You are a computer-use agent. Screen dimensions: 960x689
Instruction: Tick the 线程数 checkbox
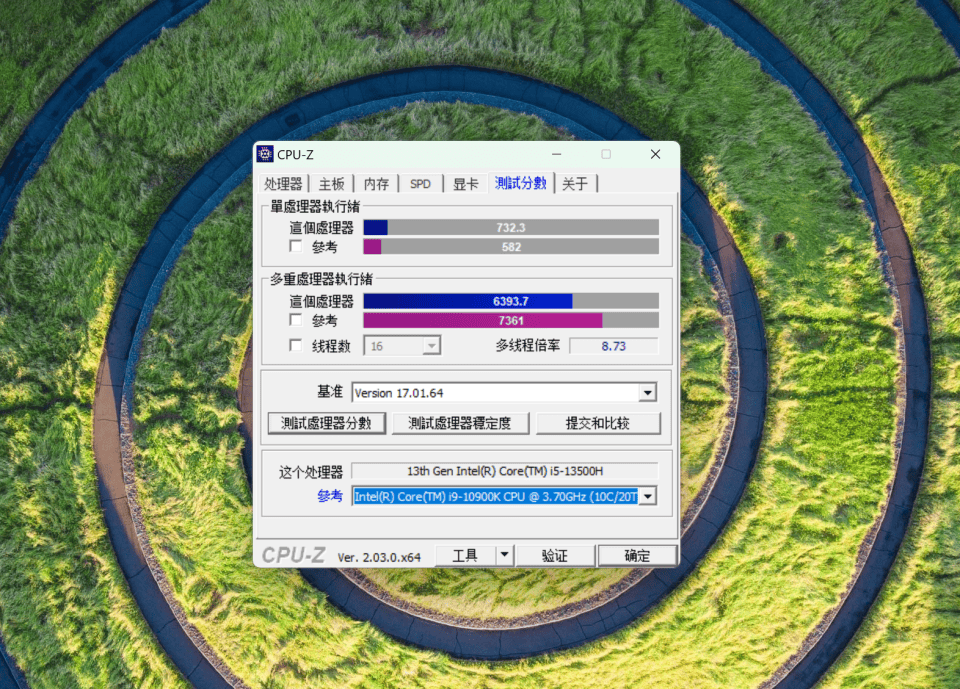[x=295, y=345]
